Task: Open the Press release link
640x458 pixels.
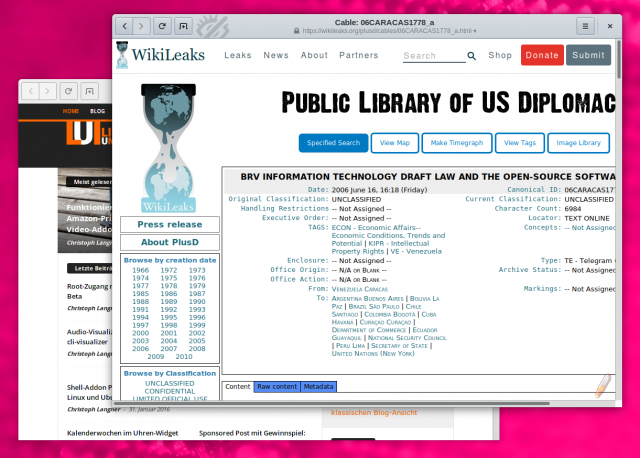Action: (170, 225)
